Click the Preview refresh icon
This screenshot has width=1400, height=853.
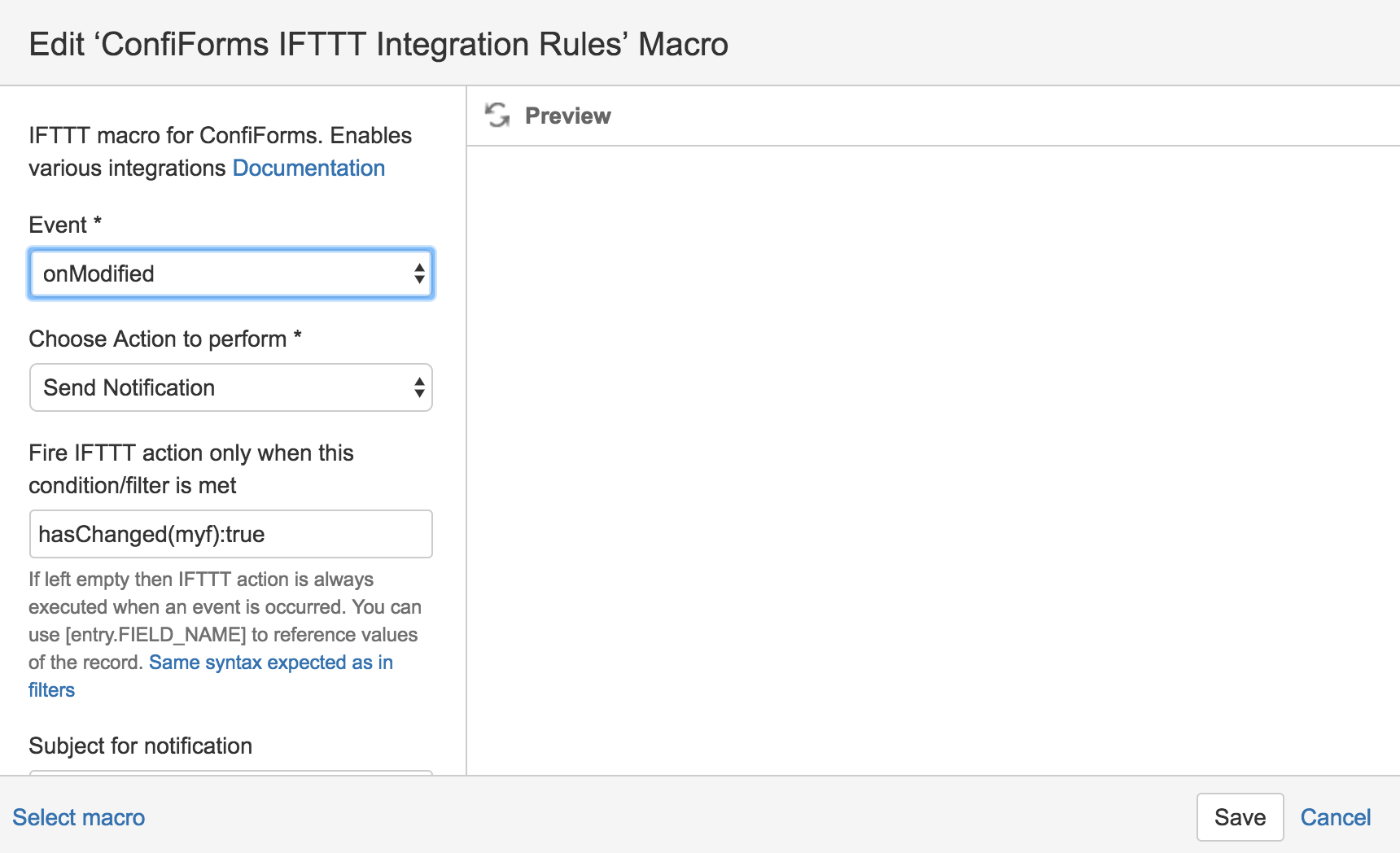click(x=497, y=116)
